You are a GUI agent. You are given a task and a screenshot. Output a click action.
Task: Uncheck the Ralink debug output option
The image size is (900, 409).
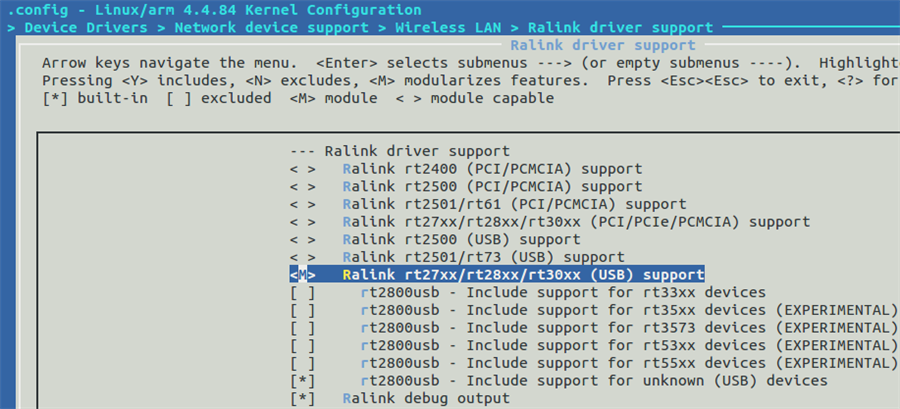pos(302,398)
